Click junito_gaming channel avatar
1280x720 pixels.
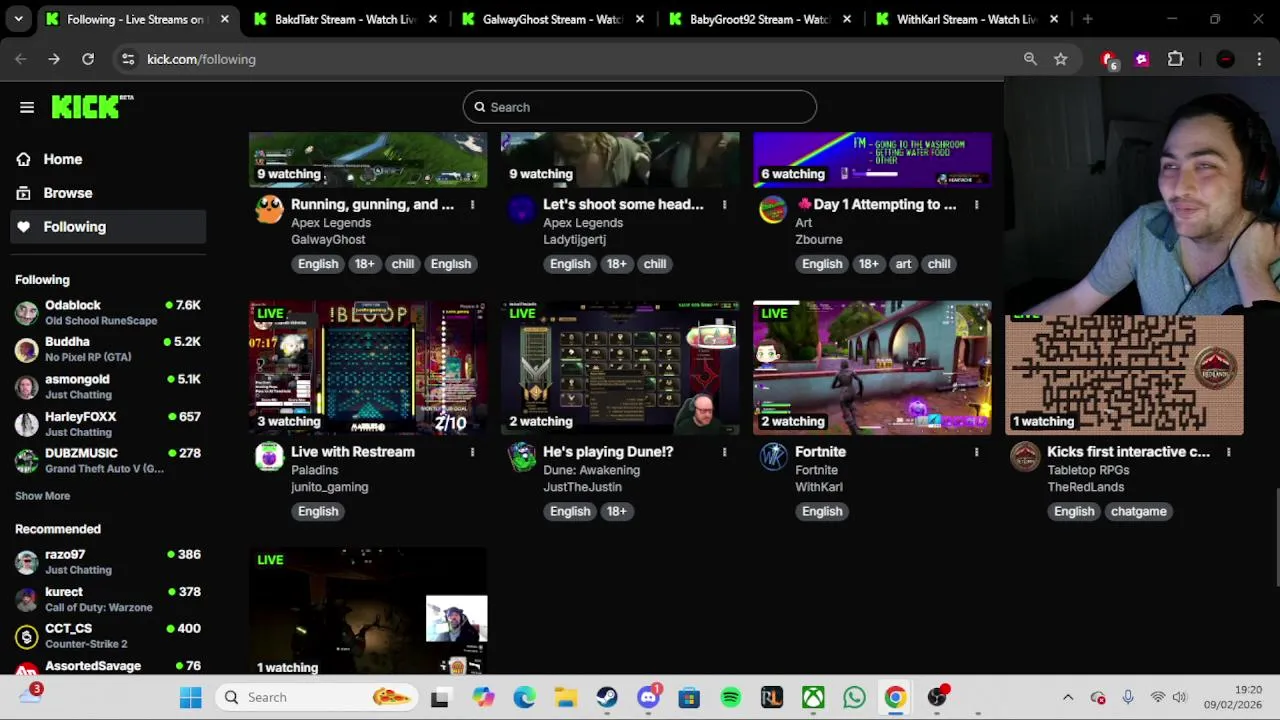click(269, 457)
